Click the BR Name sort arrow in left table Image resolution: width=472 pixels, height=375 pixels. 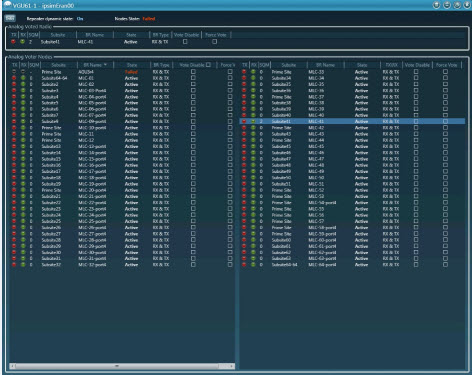(x=105, y=65)
